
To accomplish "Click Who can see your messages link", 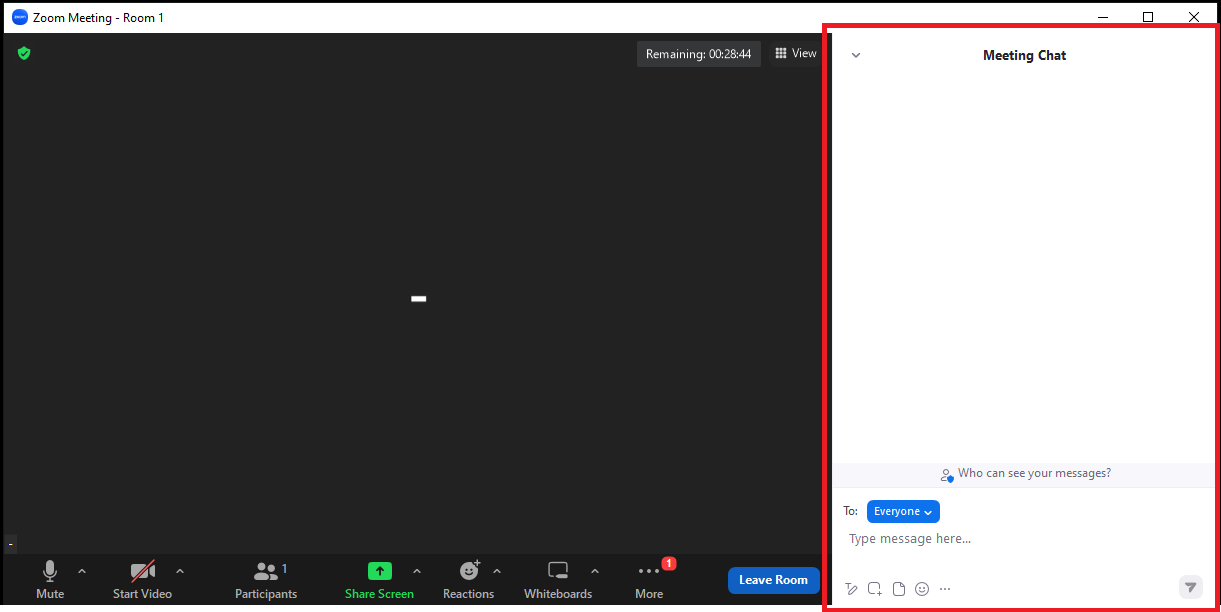I will click(1034, 473).
